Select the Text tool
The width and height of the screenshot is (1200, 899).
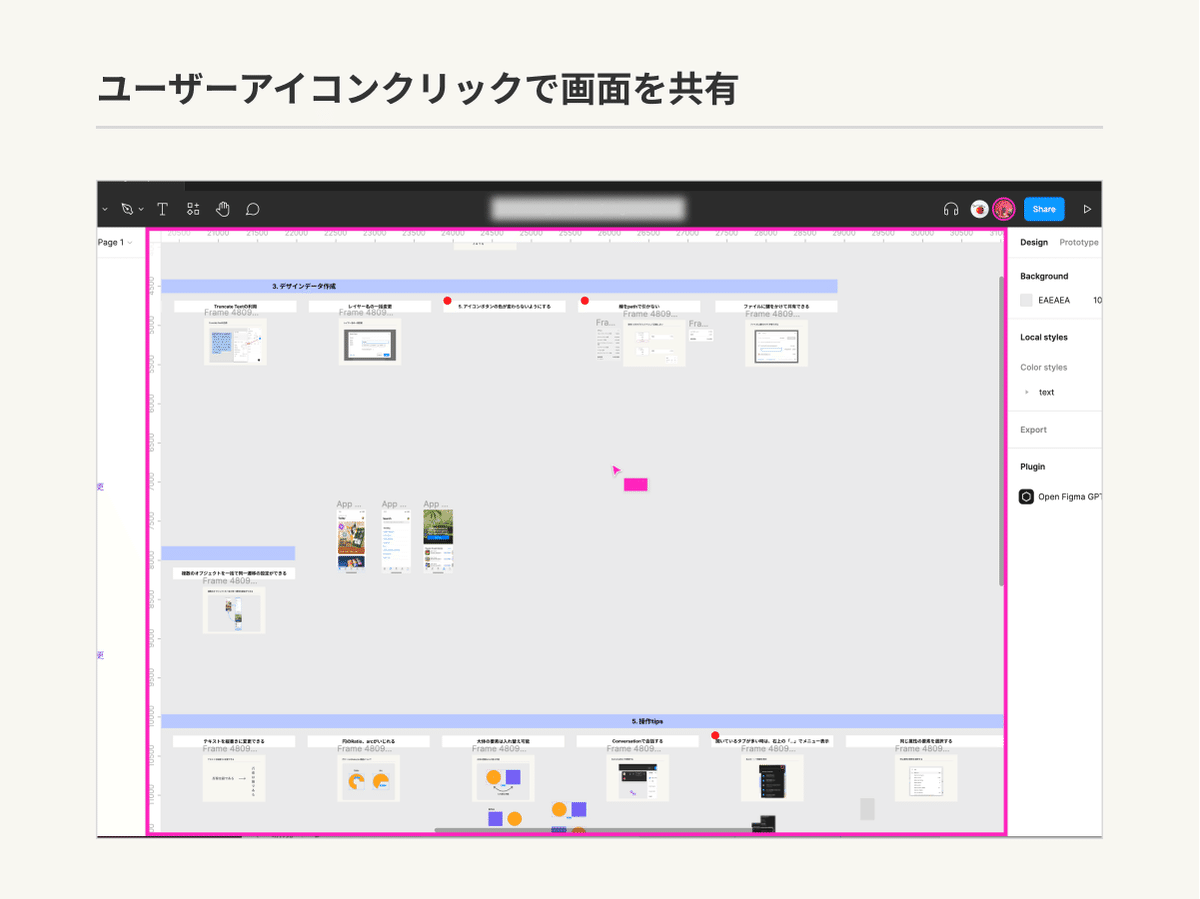click(162, 209)
